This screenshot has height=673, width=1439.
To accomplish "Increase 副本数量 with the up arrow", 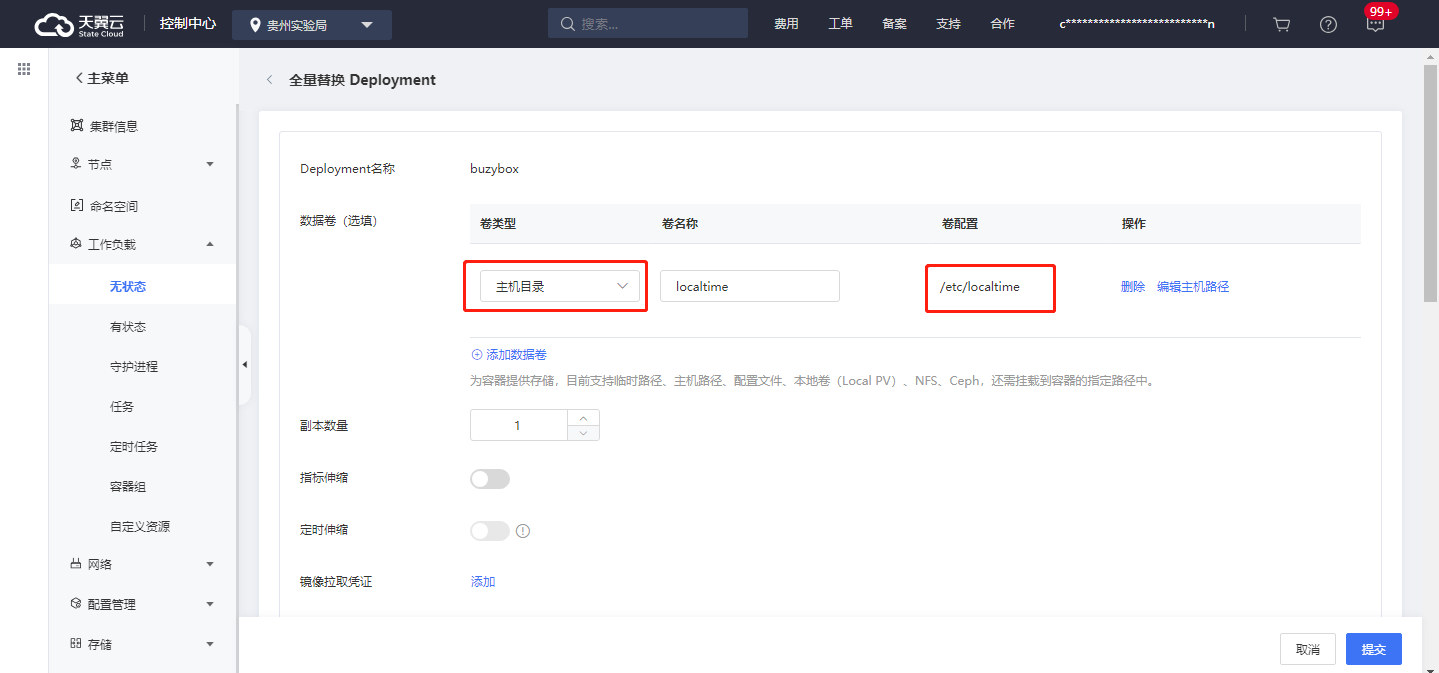I will coord(584,417).
